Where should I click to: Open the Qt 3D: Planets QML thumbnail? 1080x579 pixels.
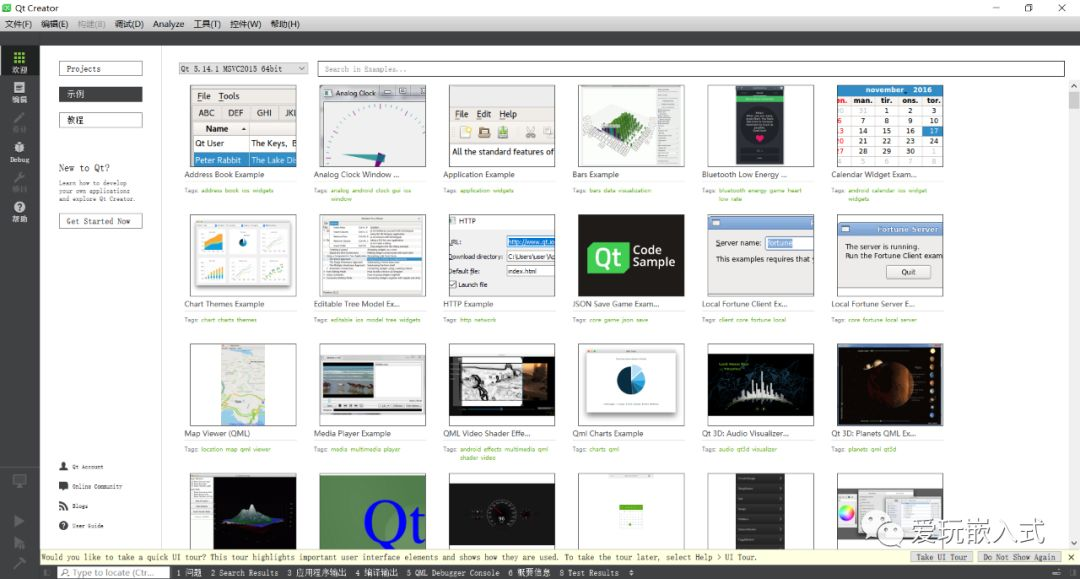tap(890, 385)
